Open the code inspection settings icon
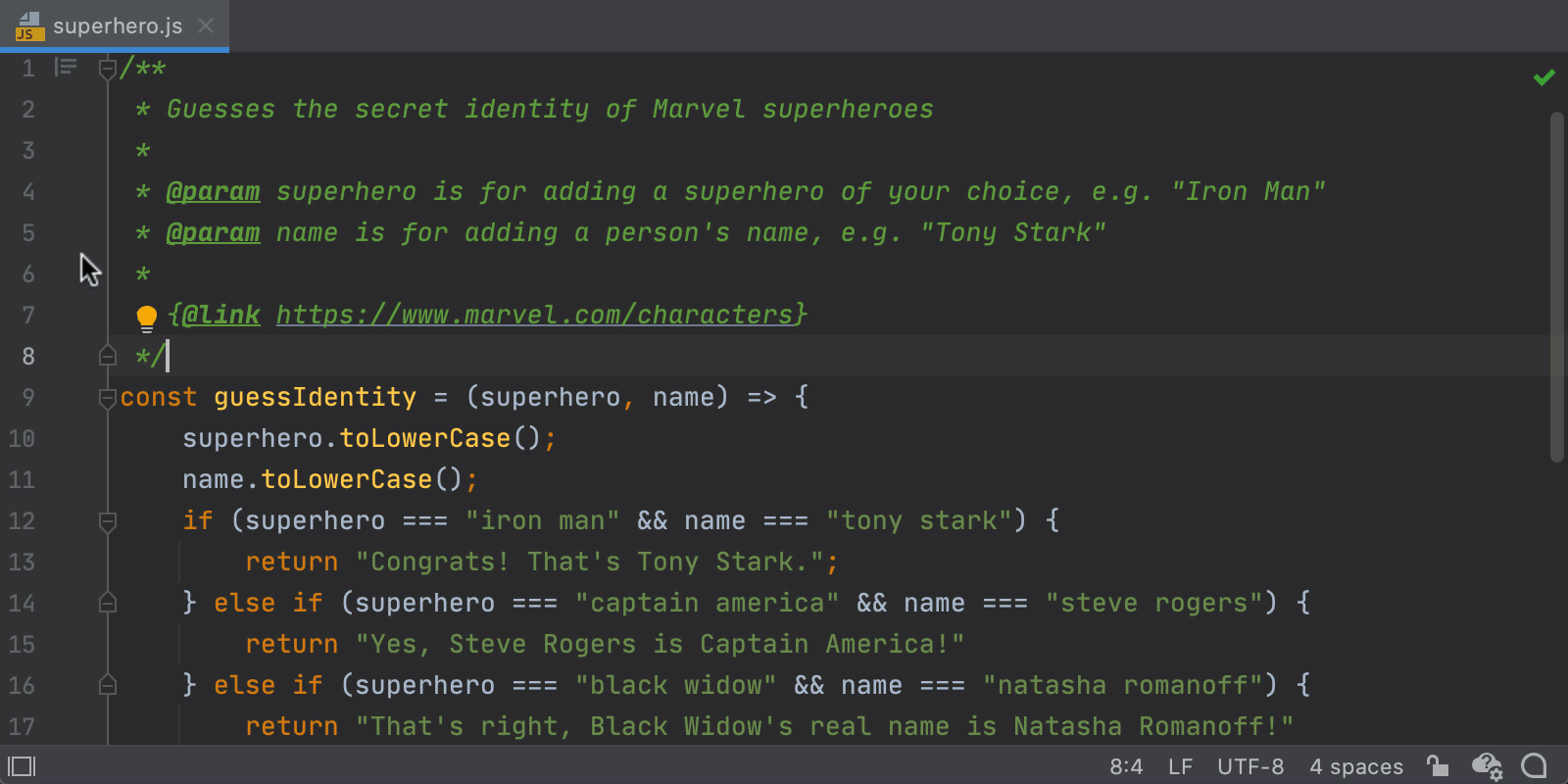This screenshot has width=1568, height=784. [x=1487, y=766]
